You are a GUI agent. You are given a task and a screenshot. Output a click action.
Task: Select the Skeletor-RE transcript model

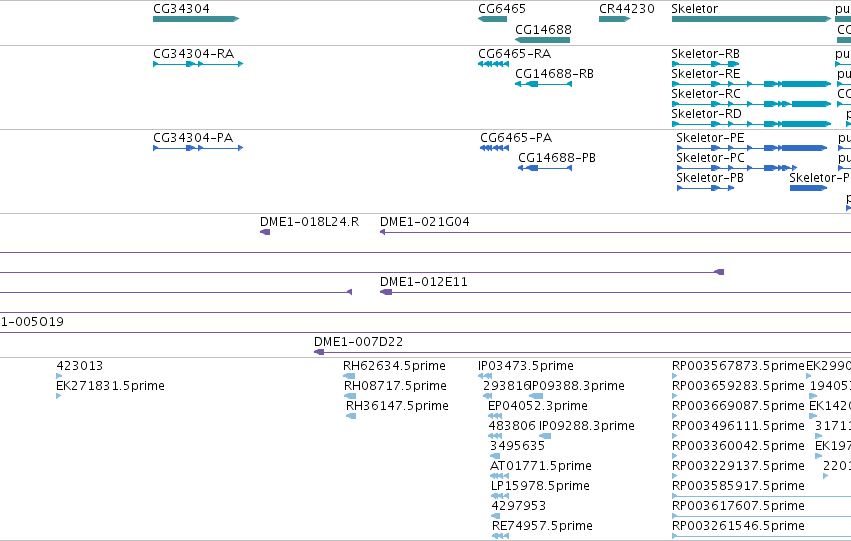(x=751, y=84)
